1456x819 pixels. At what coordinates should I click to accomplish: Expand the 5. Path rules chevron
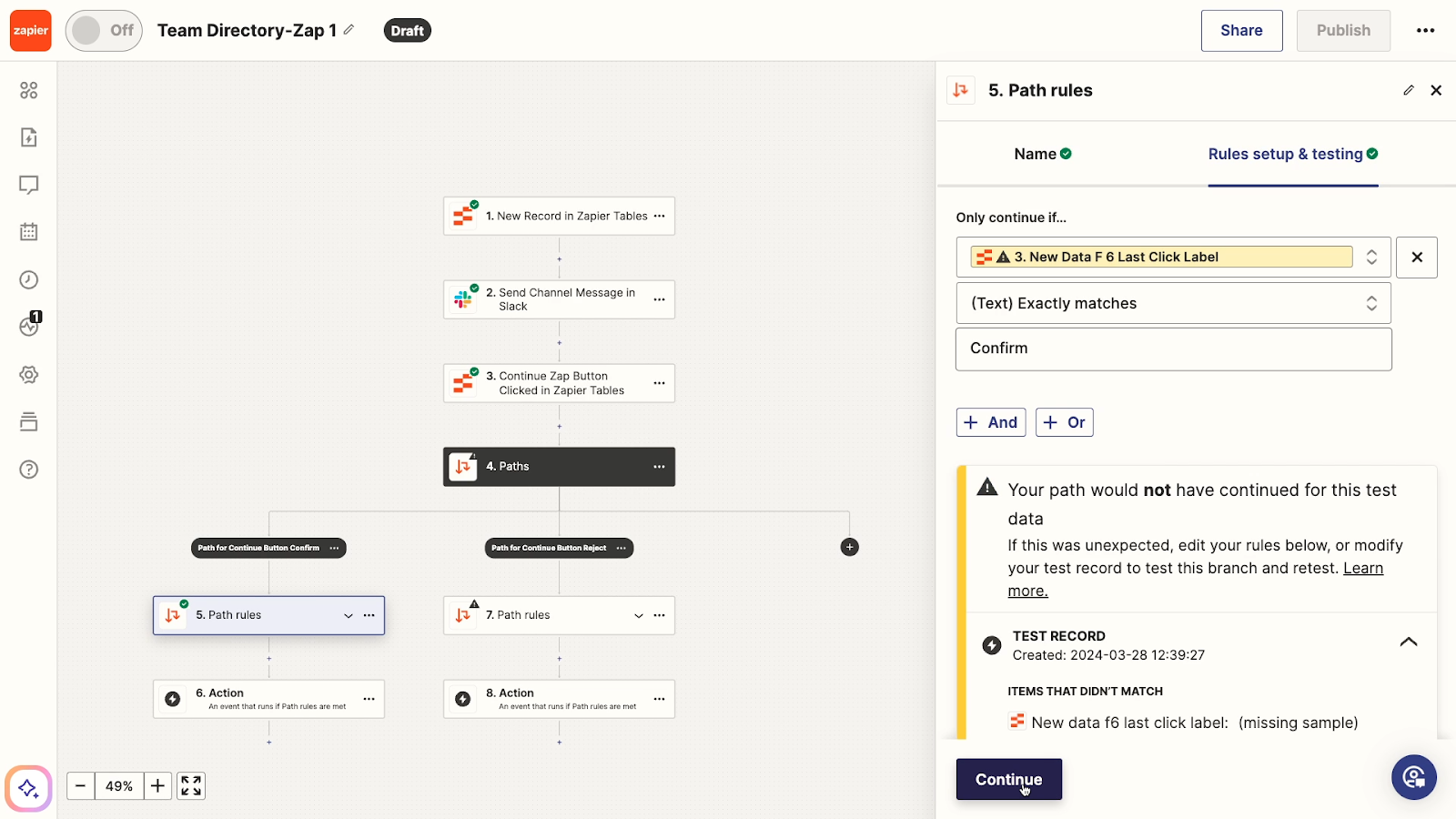(x=349, y=616)
